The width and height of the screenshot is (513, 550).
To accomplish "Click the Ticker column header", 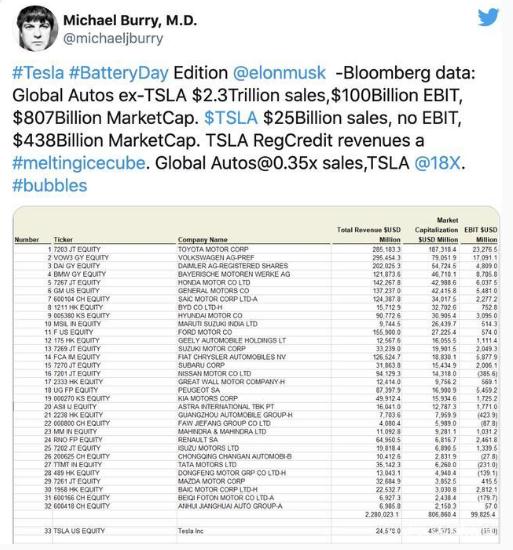I will 63,240.
